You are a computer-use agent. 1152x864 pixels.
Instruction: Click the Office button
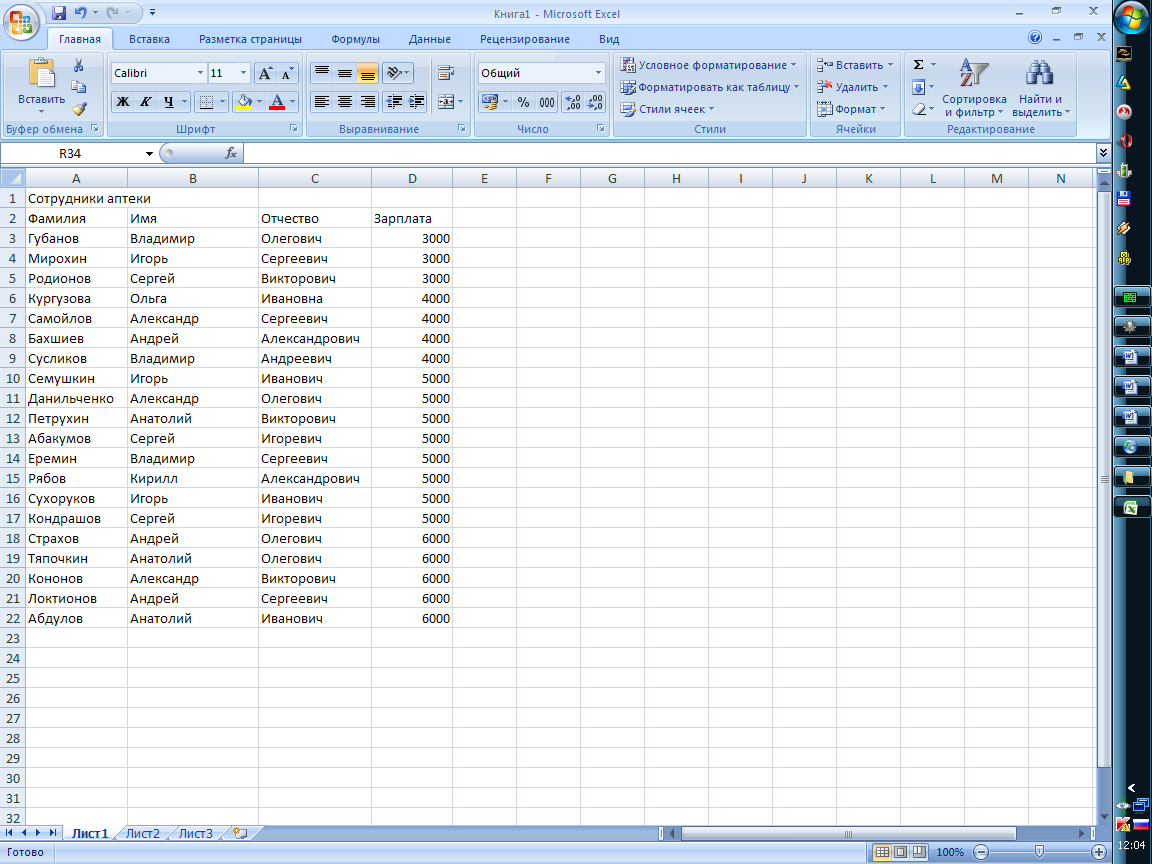click(x=21, y=22)
